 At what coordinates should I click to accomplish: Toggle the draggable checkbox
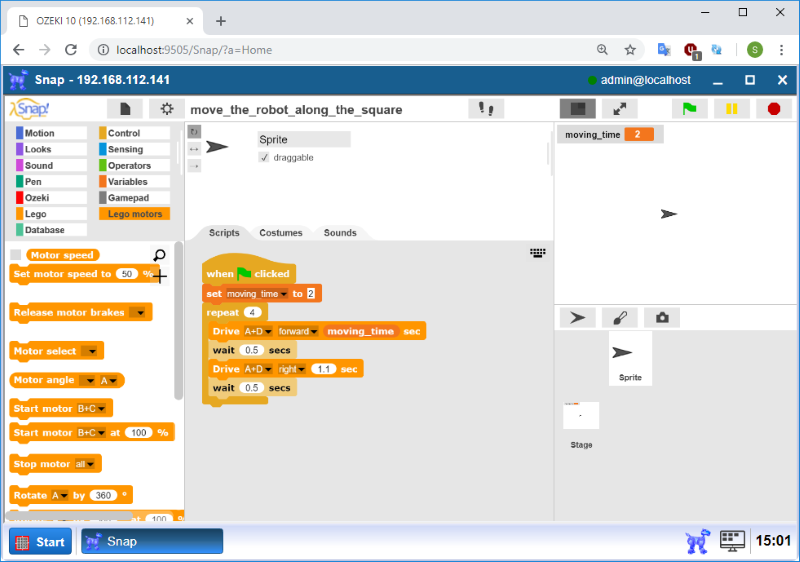coord(264,158)
